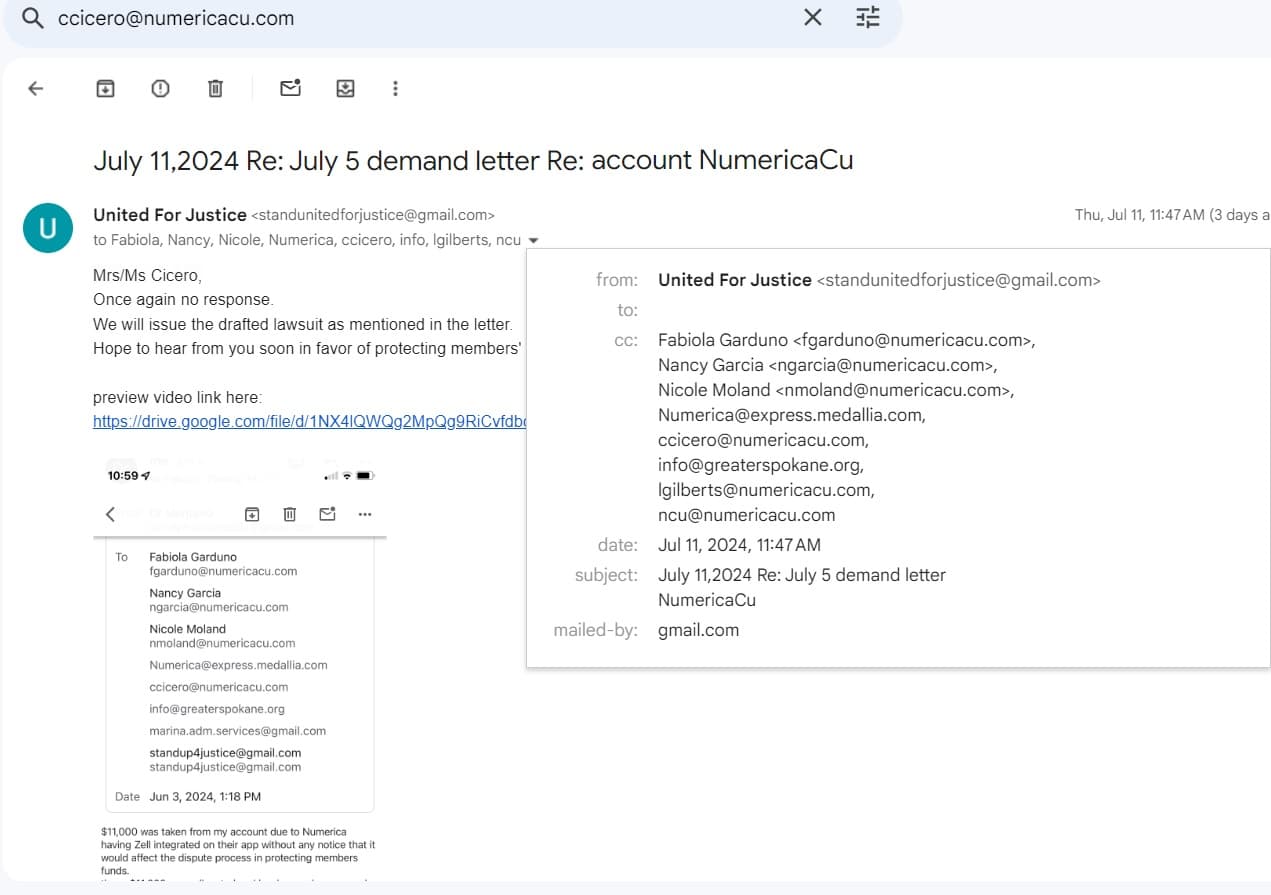This screenshot has height=895, width=1271.
Task: Click the 'Once again no response.' line
Action: click(x=183, y=299)
